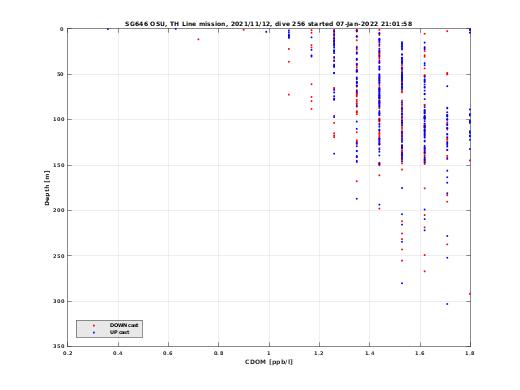Click the Depth [m] y-axis label
520x390 pixels.
(x=47, y=188)
